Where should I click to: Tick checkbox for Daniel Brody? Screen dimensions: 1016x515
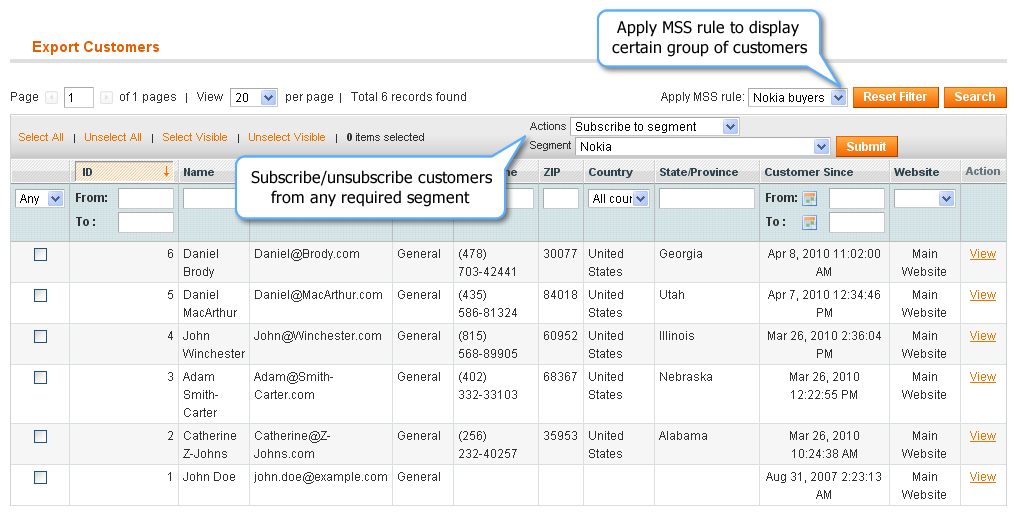40,255
